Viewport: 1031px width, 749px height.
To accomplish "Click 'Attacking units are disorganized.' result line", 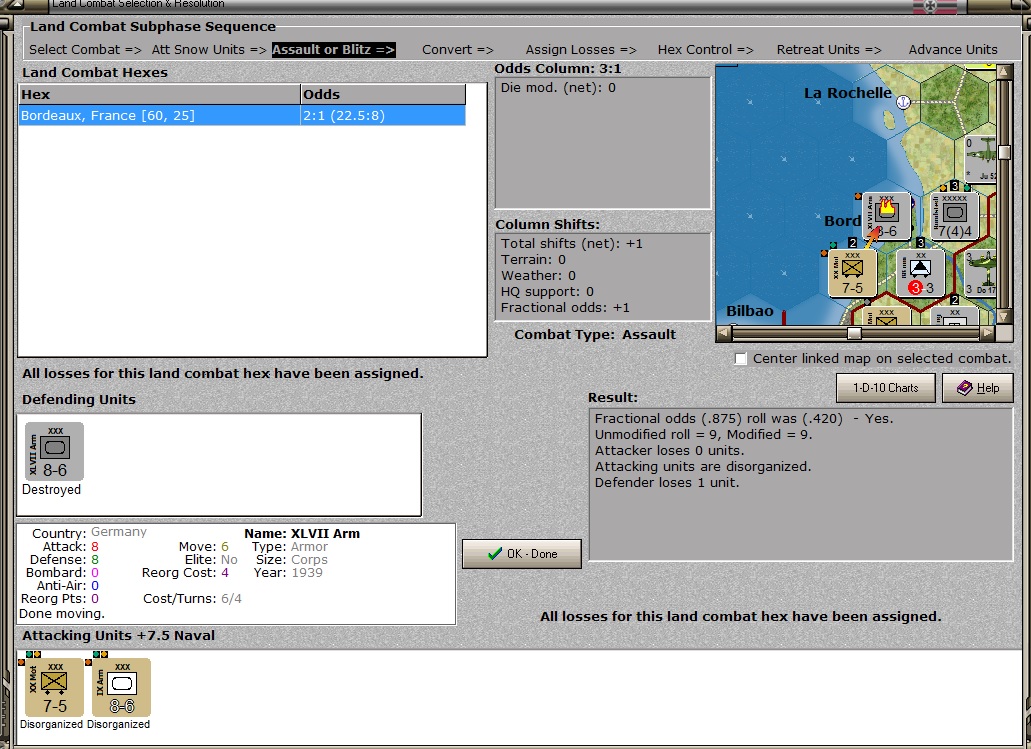I will tap(703, 467).
